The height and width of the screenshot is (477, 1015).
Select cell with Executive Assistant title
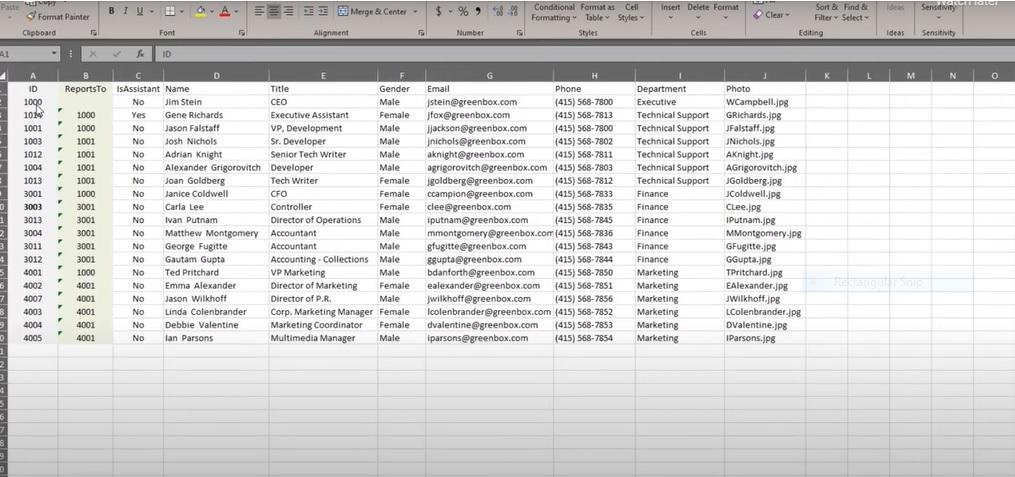tap(324, 115)
